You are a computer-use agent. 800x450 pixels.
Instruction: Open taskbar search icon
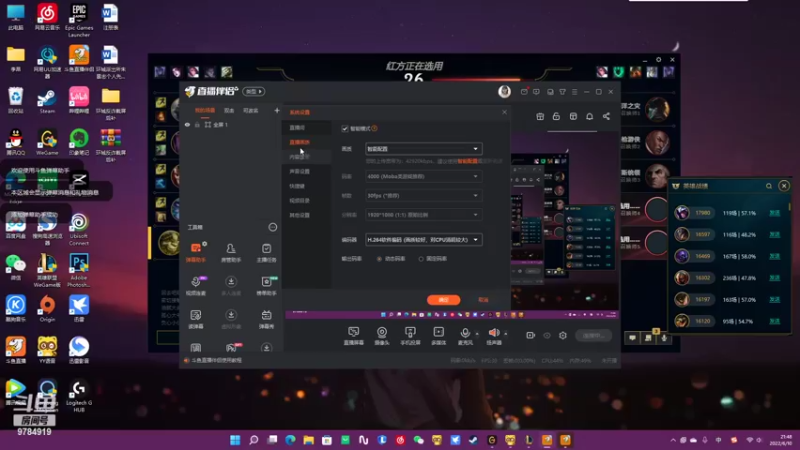coord(254,440)
